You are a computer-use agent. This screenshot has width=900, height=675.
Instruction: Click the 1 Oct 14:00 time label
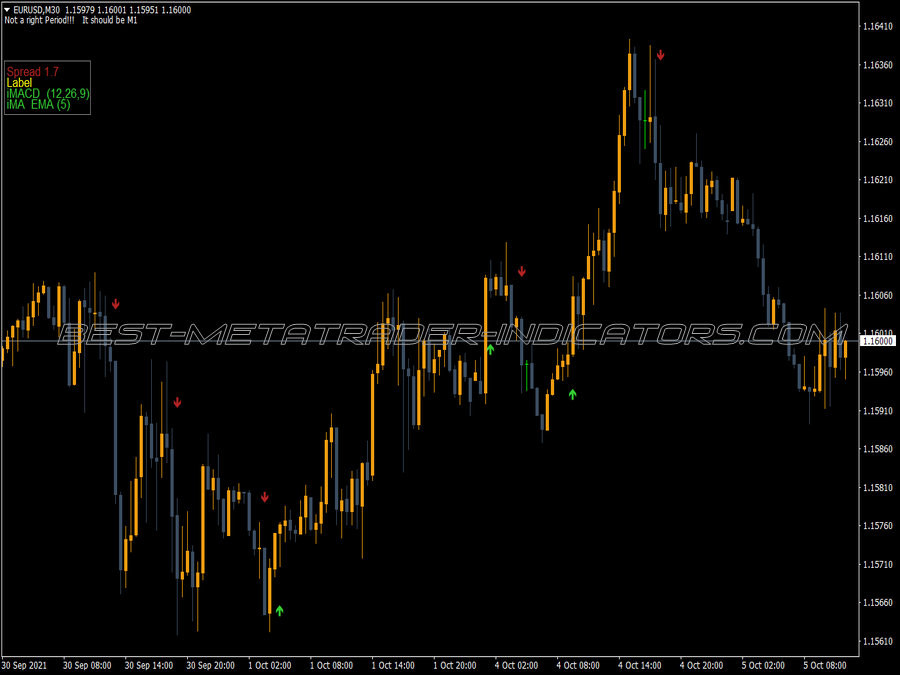point(393,665)
